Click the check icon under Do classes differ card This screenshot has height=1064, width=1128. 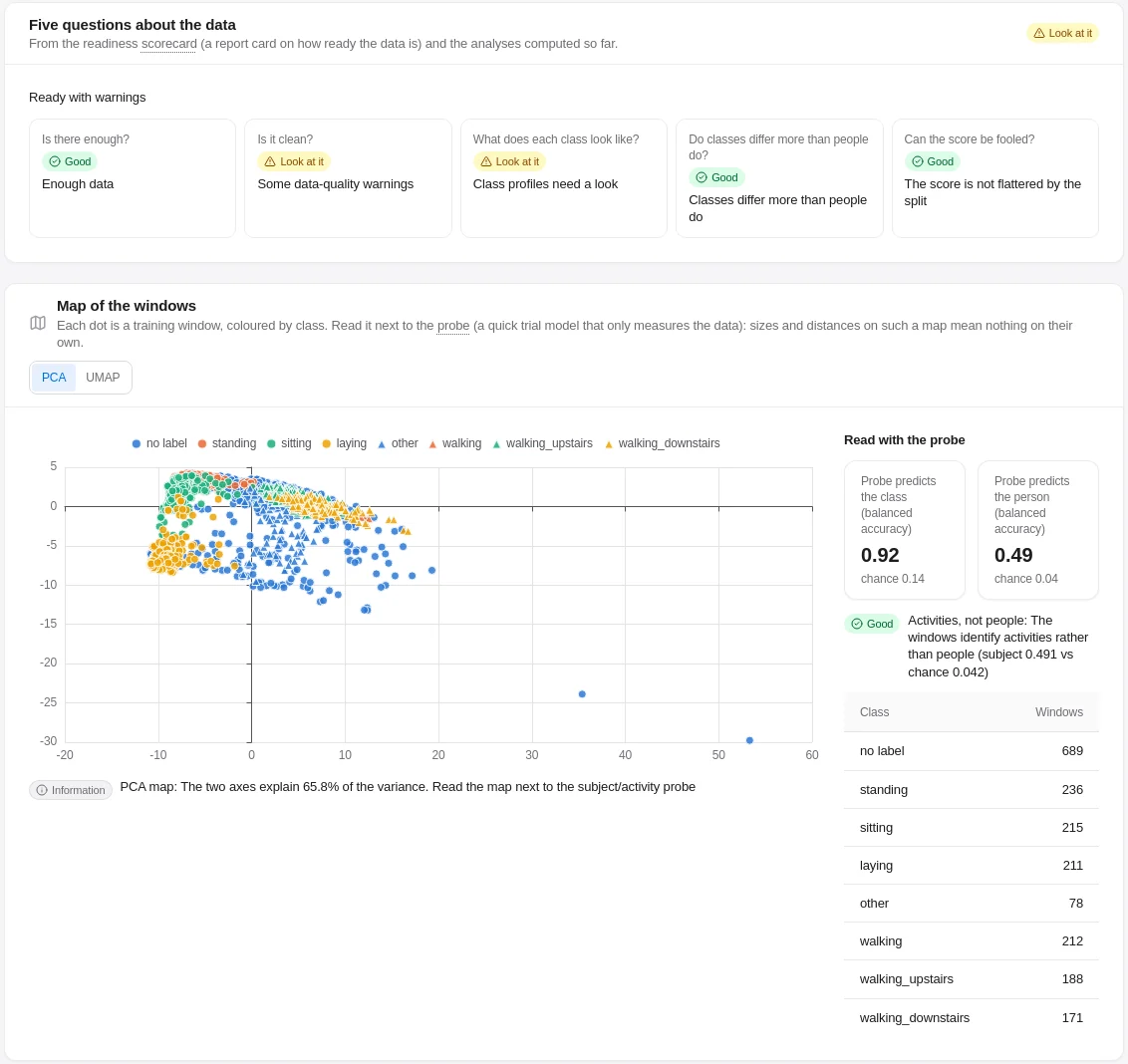pos(702,177)
